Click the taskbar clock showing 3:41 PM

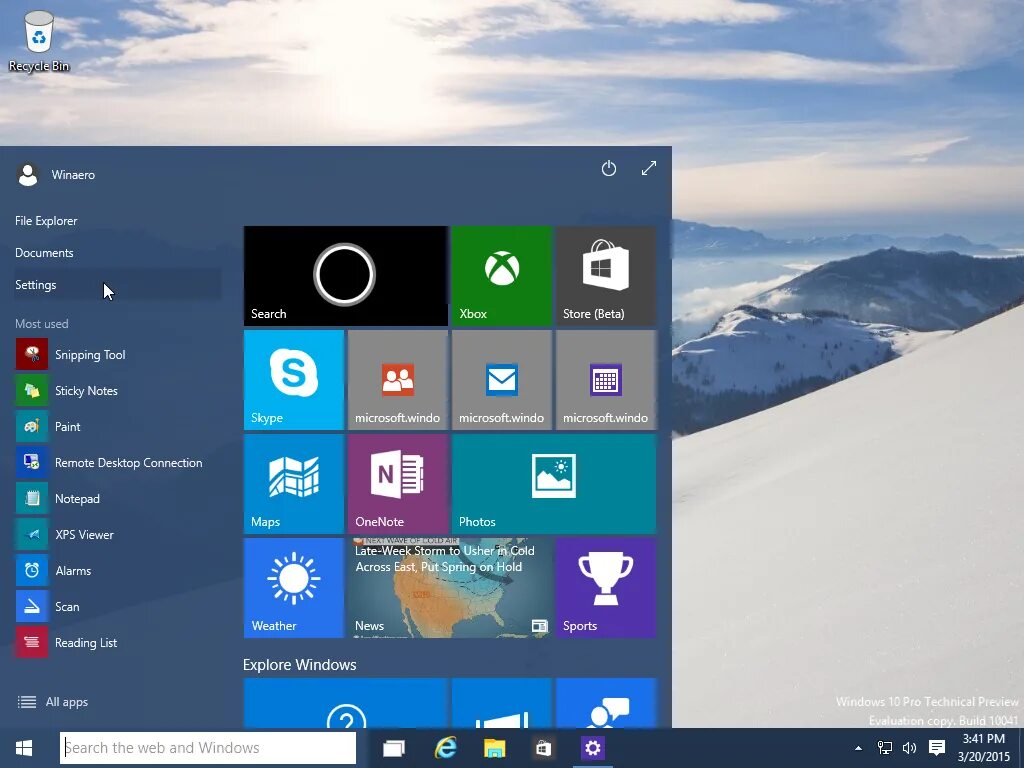click(x=984, y=748)
